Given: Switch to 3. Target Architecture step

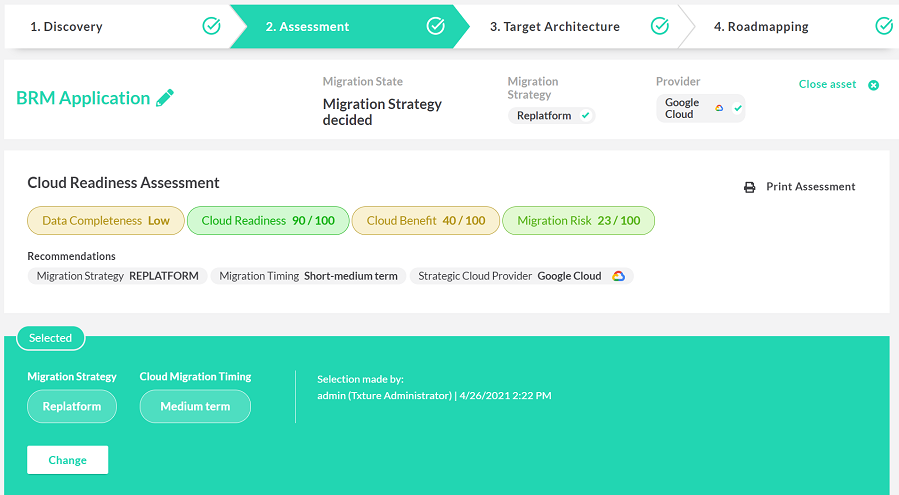Looking at the screenshot, I should 555,26.
